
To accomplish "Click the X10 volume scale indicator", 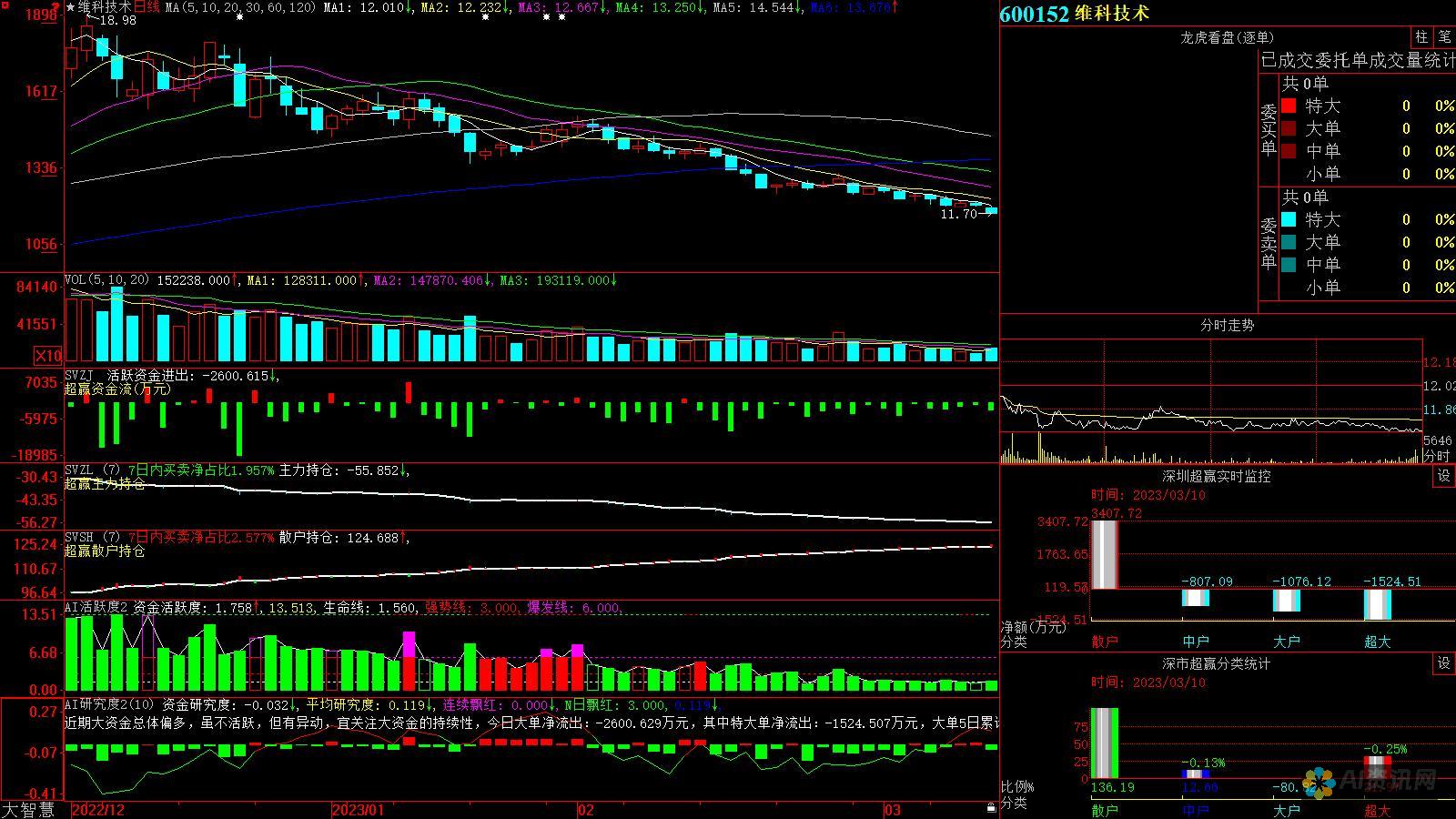I will (48, 355).
